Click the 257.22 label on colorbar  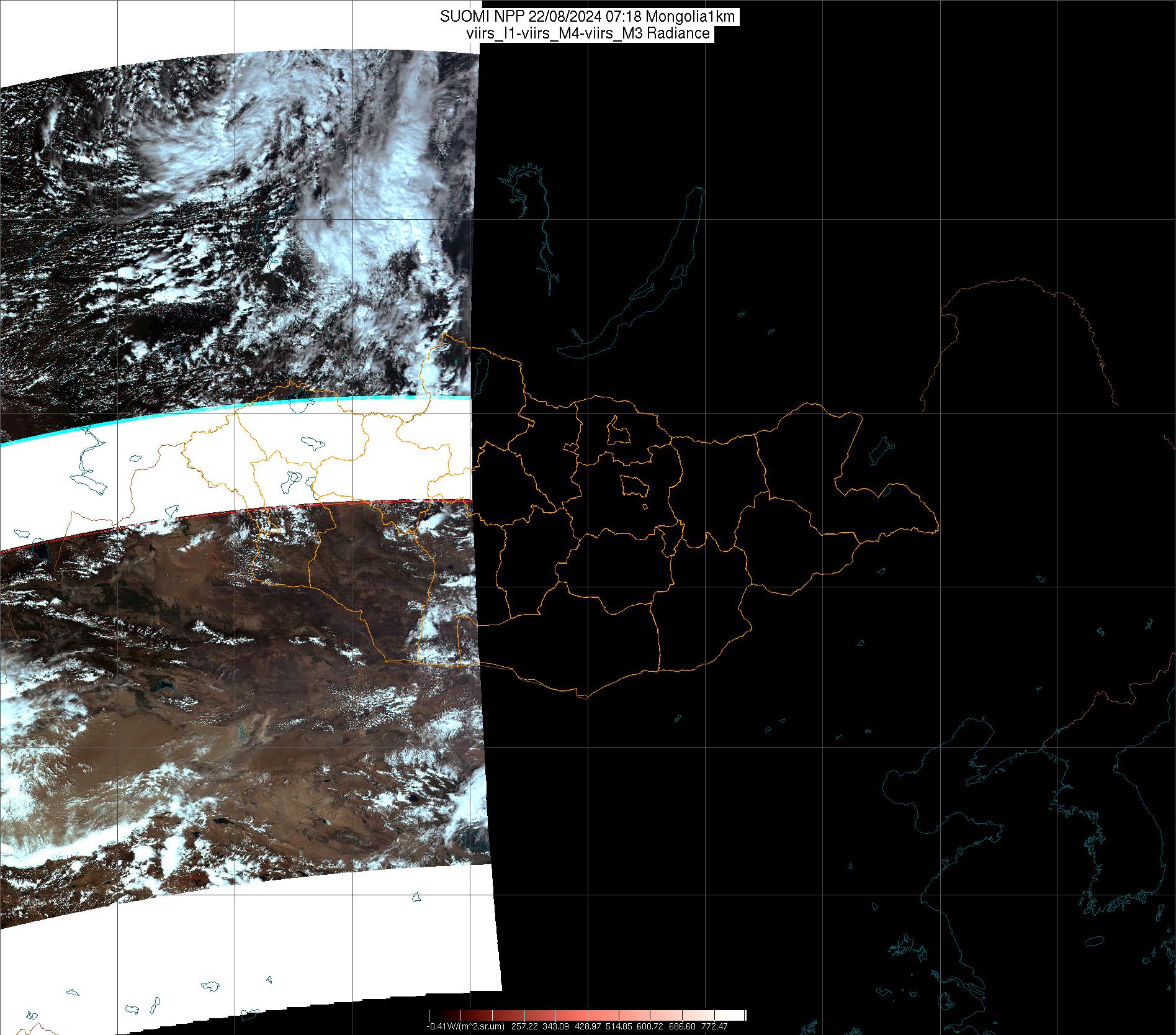coord(522,1026)
